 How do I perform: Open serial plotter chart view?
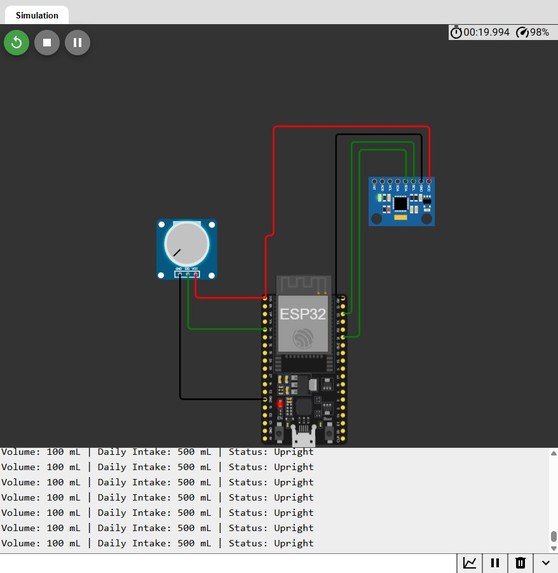[470, 563]
